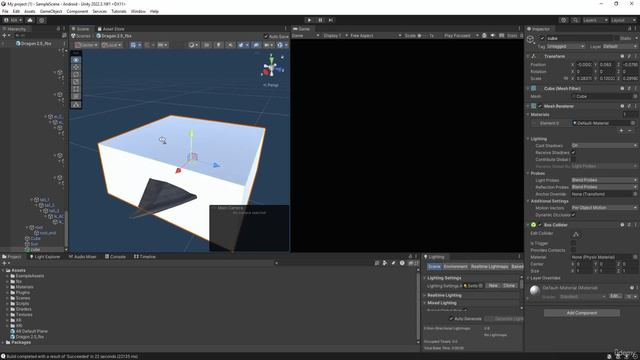Switch to the Console tab

click(x=115, y=257)
